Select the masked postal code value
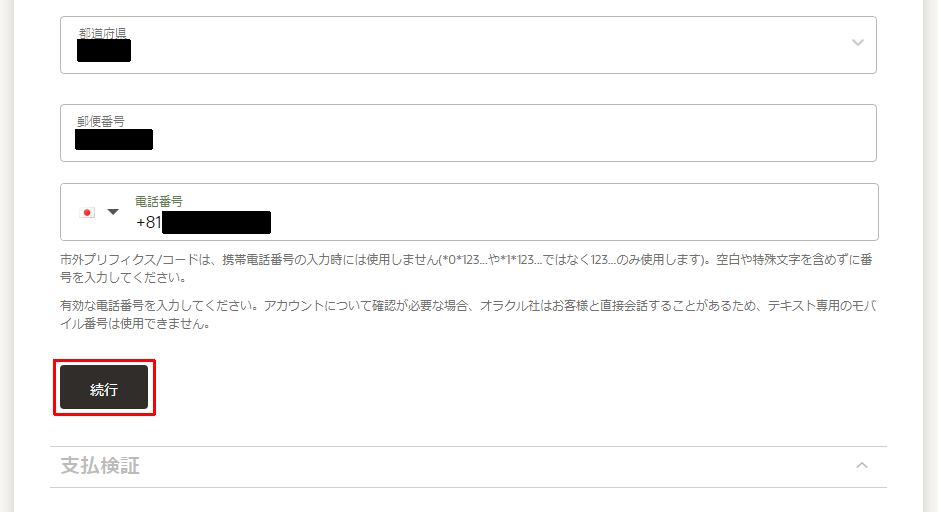938x512 pixels. click(114, 139)
